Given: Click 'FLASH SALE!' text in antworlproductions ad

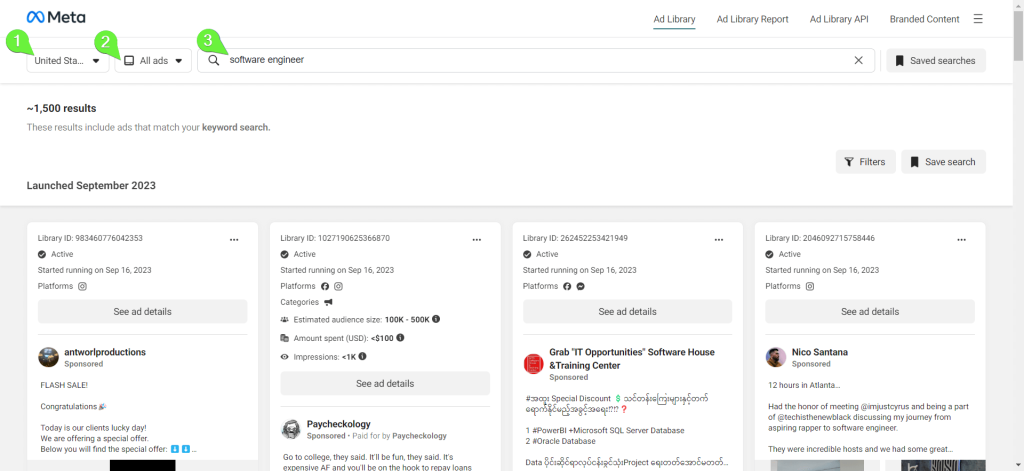Looking at the screenshot, I should point(64,386).
